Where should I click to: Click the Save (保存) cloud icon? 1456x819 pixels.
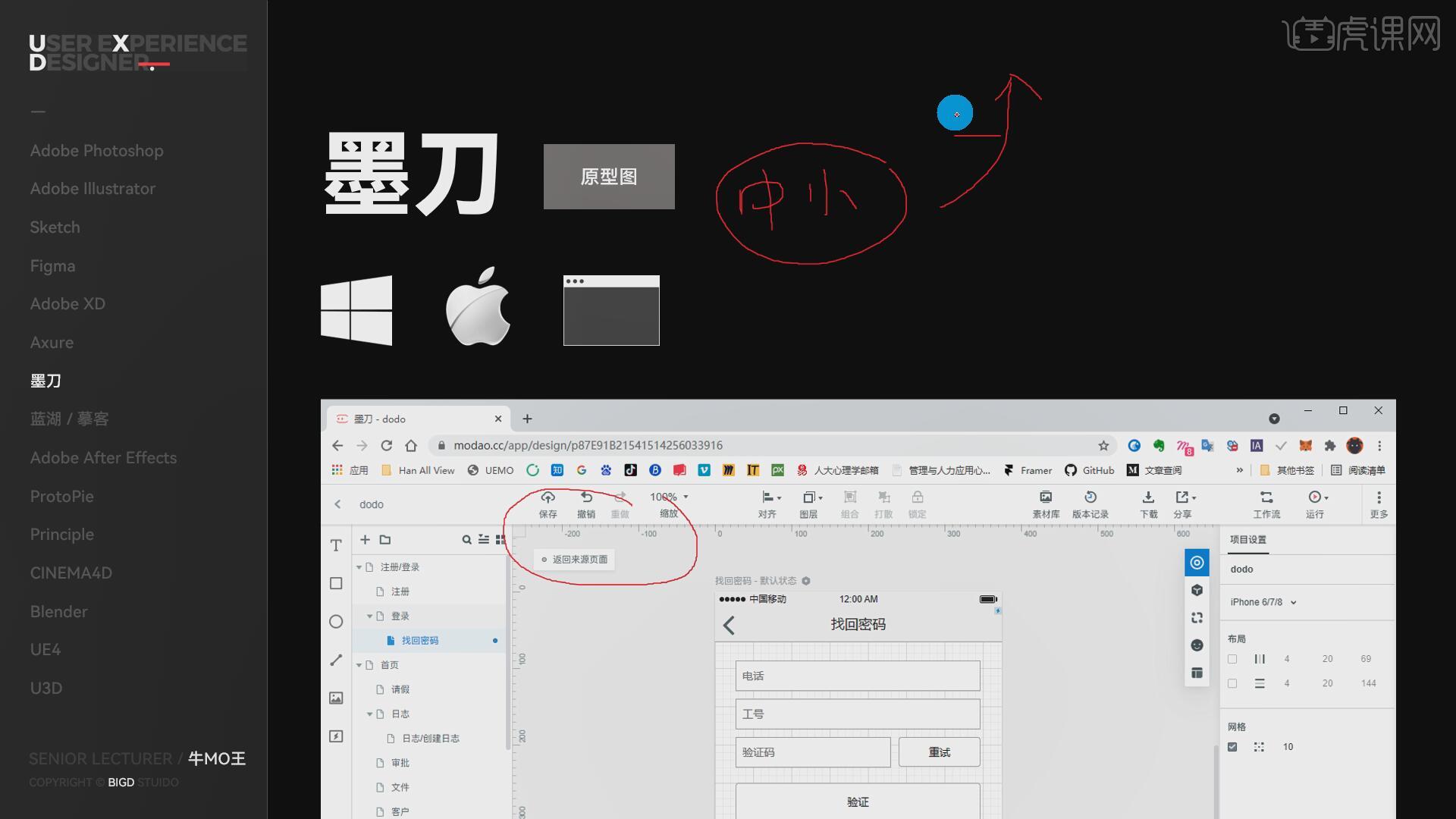point(548,497)
